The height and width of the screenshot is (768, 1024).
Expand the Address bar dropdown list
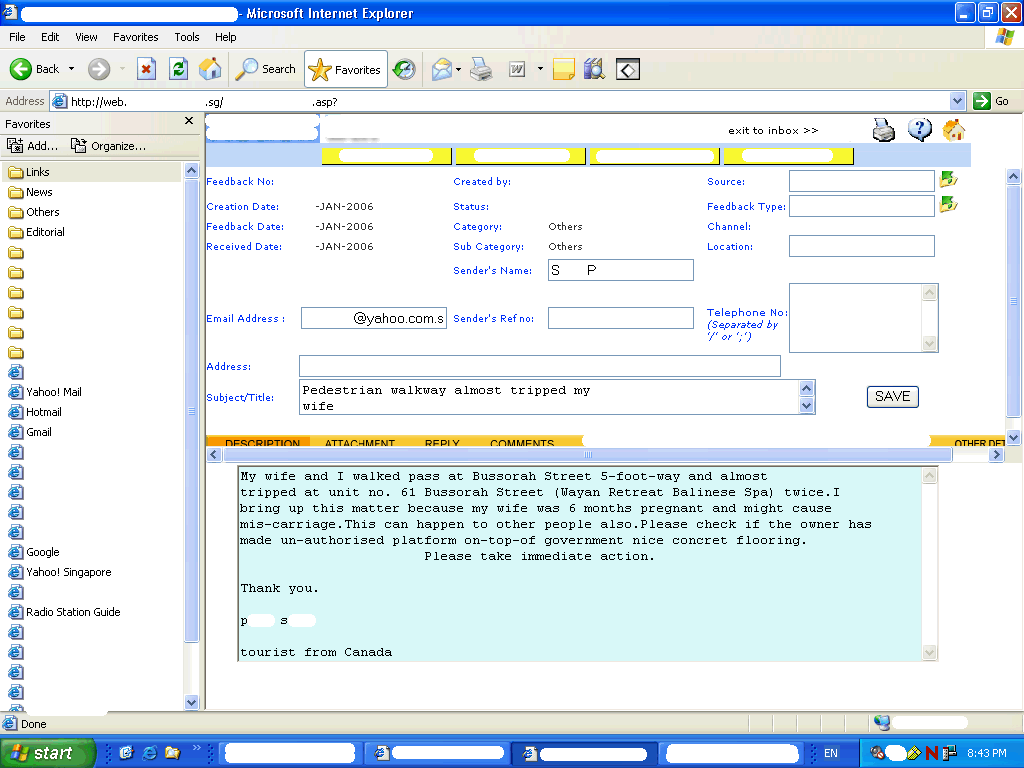coord(957,101)
